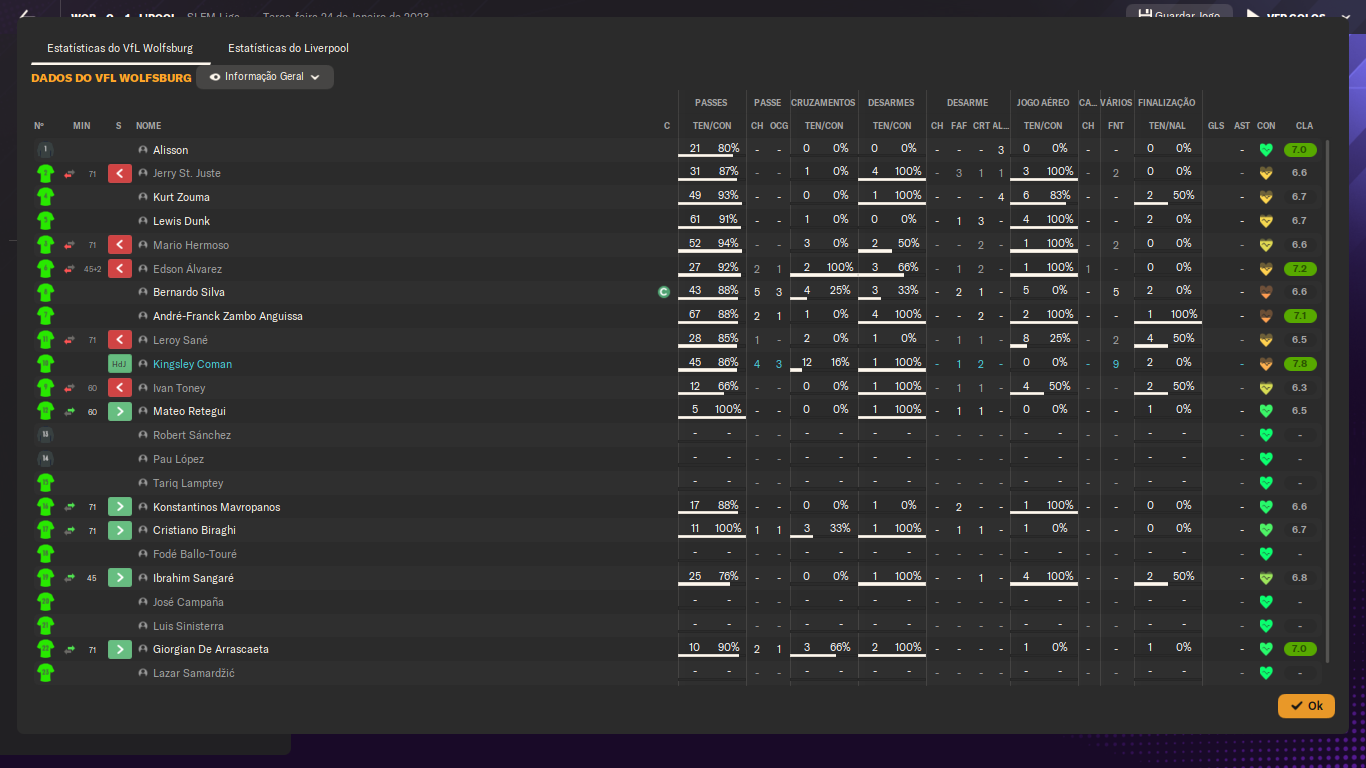This screenshot has height=768, width=1366.
Task: Click captain icon on Bernardo Silva row
Action: tap(663, 292)
